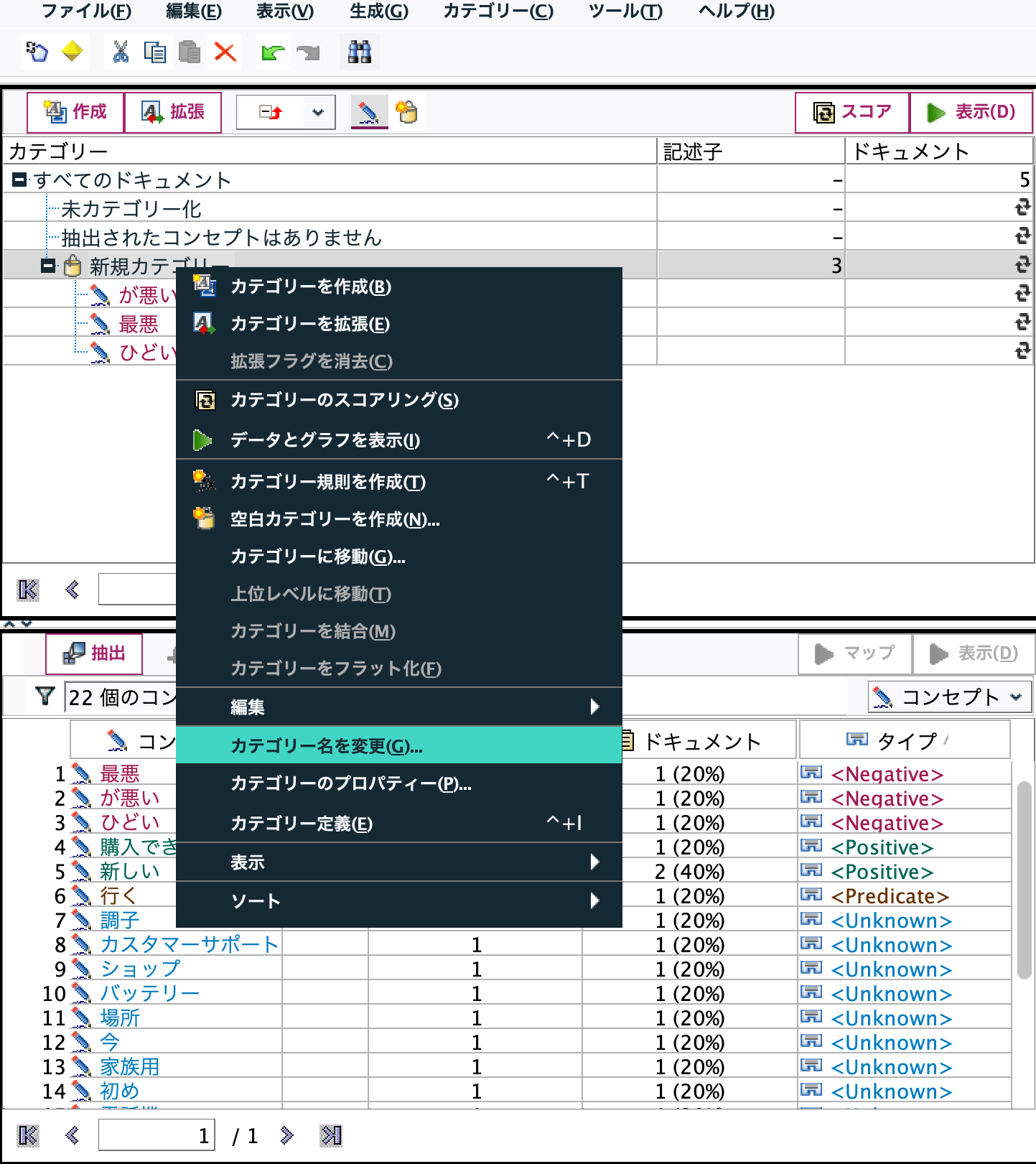Image resolution: width=1036 pixels, height=1164 pixels.
Task: Choose カテゴリーのプロパティー(P)... menu item
Action: [x=398, y=783]
